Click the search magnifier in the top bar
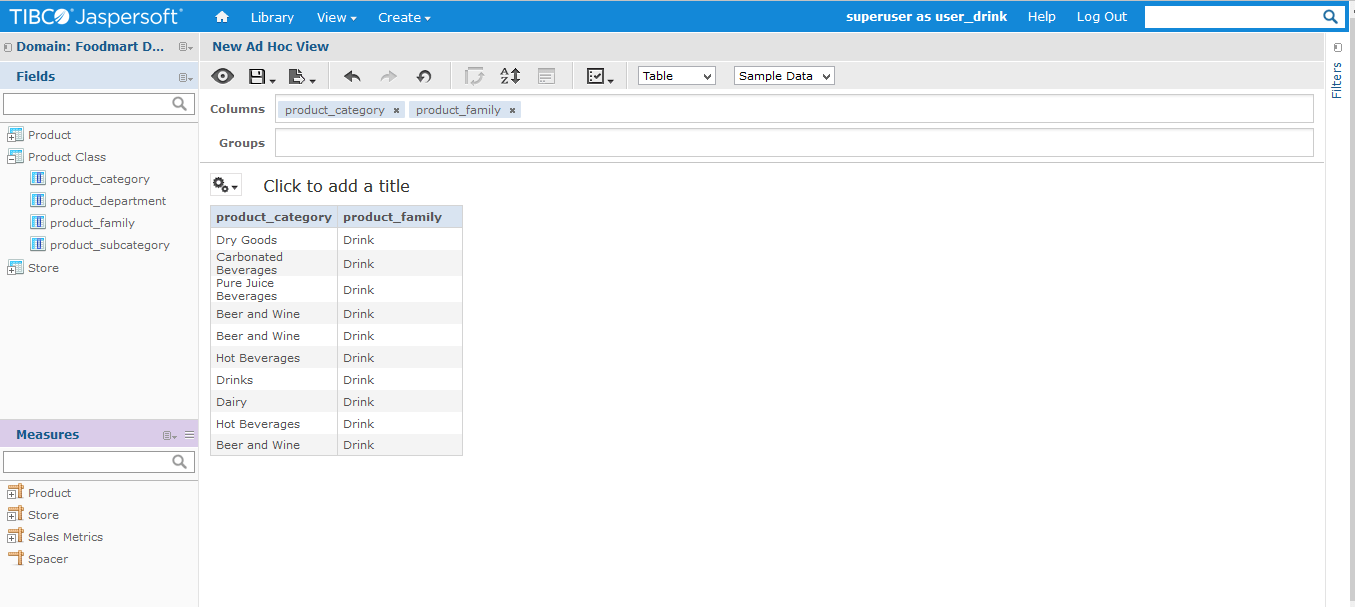The width and height of the screenshot is (1355, 607). click(x=1330, y=17)
